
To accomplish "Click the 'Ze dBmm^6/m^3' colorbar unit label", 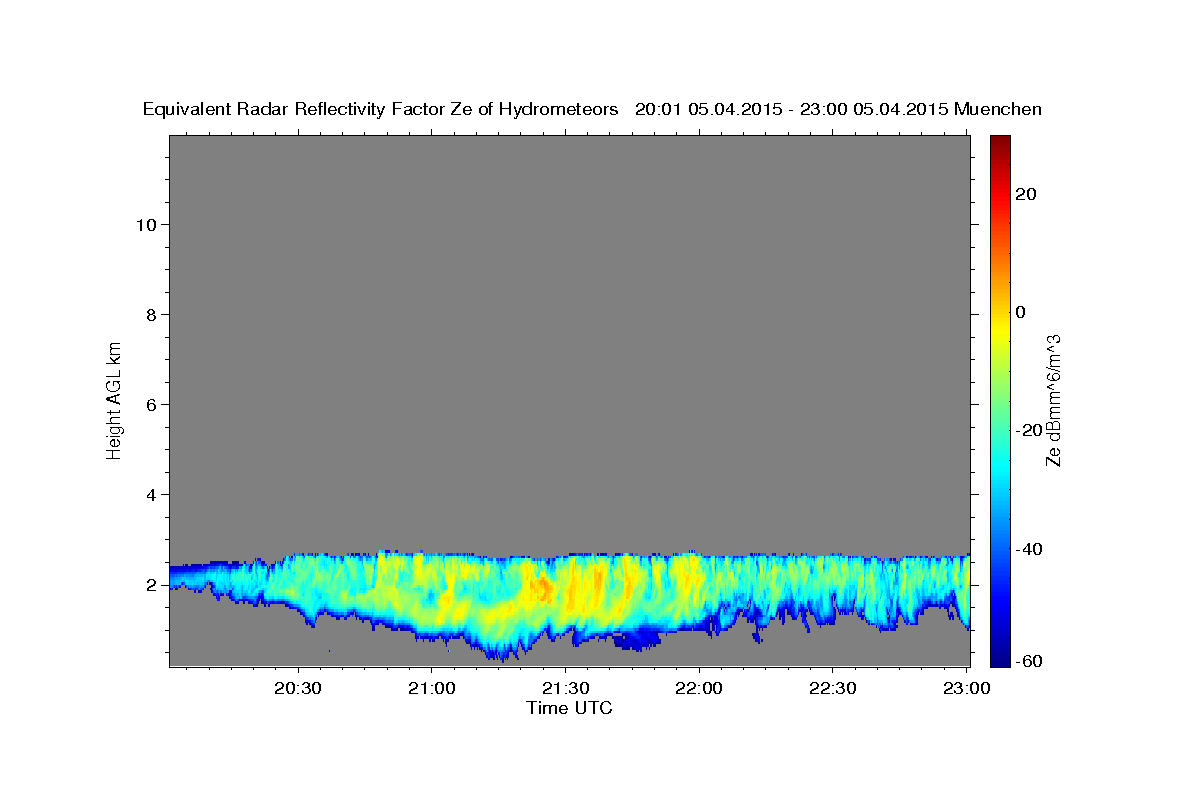I will [x=1053, y=399].
